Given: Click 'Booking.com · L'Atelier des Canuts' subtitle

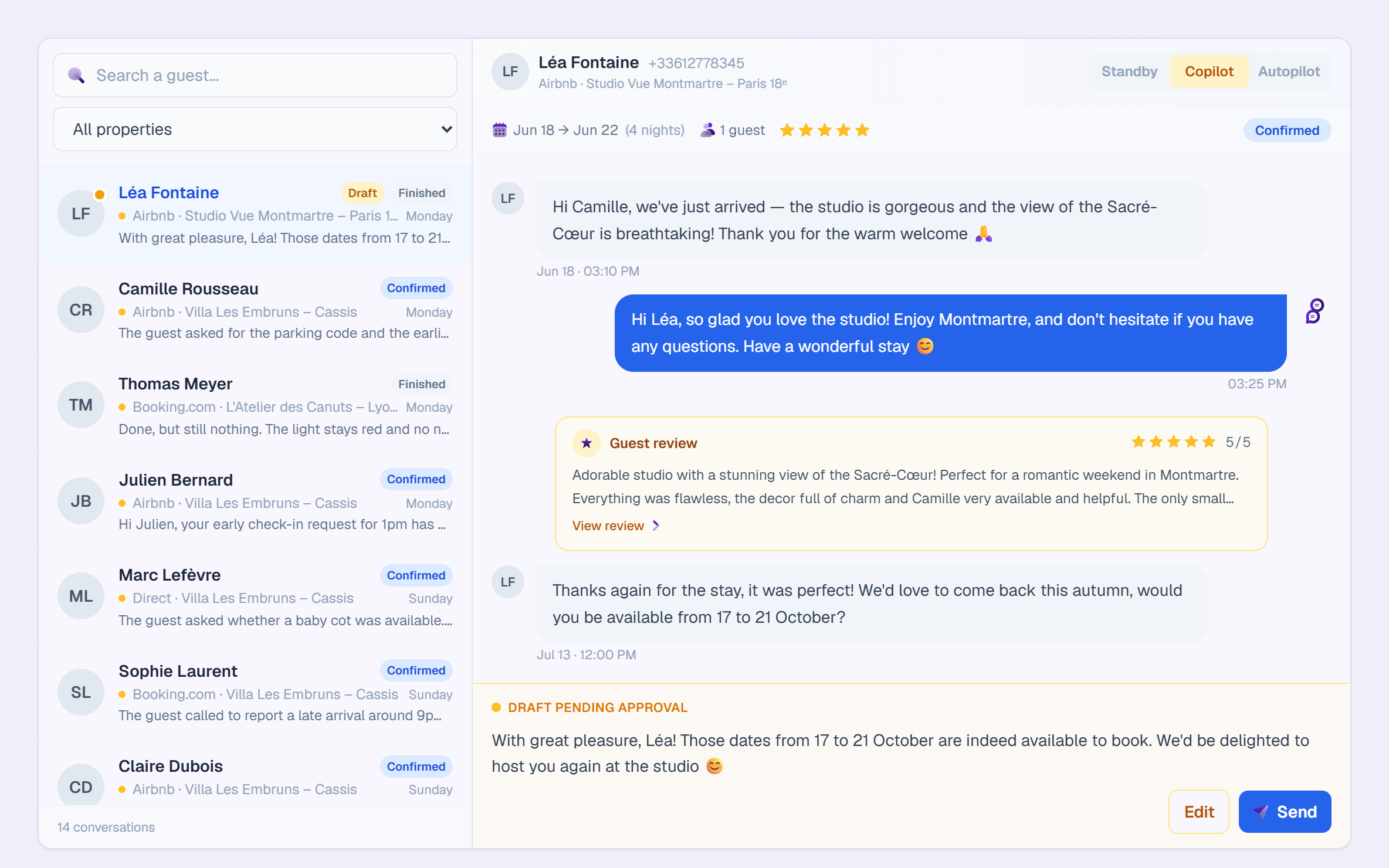Looking at the screenshot, I should click(x=265, y=407).
